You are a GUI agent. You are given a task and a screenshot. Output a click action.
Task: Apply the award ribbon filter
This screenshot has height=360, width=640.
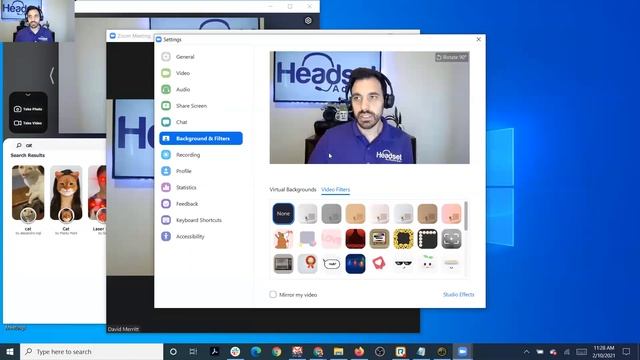[307, 264]
